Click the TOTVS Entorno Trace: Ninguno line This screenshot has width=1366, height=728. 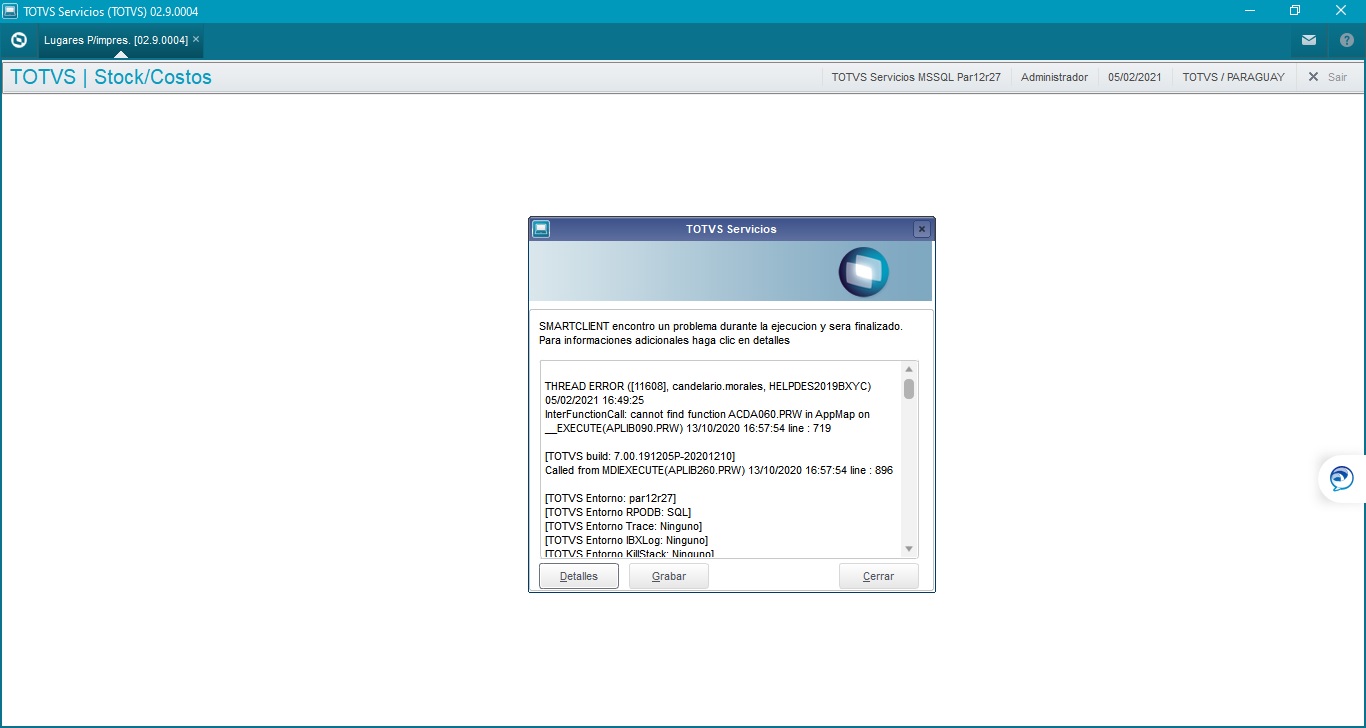pos(623,526)
